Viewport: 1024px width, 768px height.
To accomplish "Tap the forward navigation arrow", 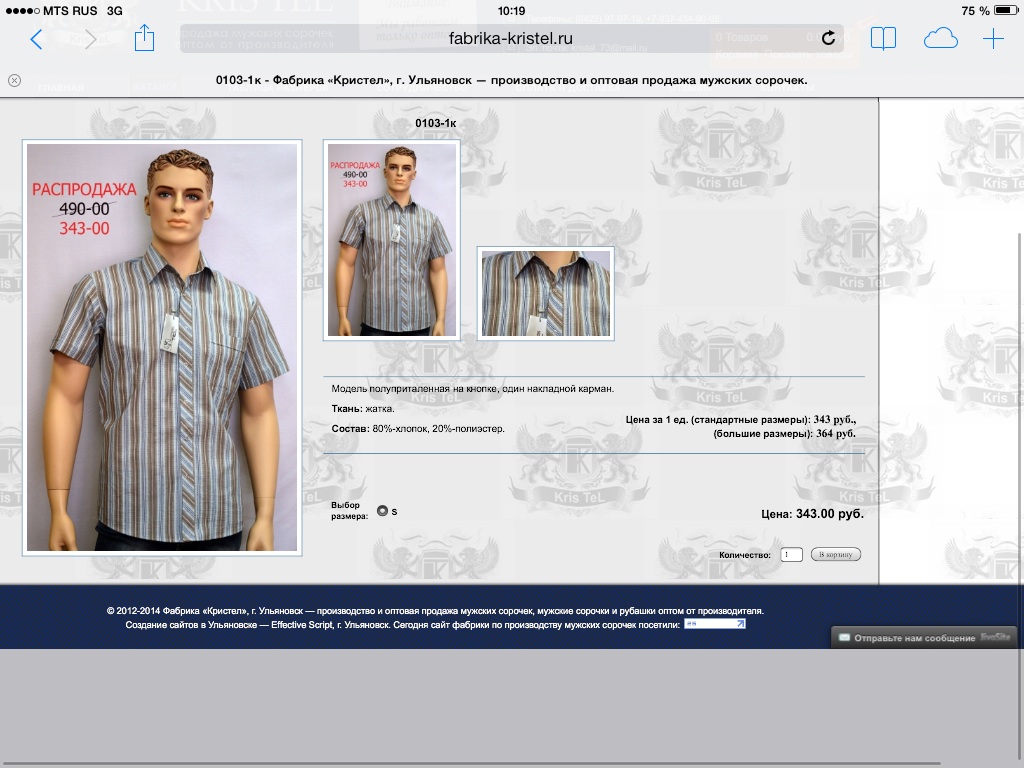I will [90, 39].
